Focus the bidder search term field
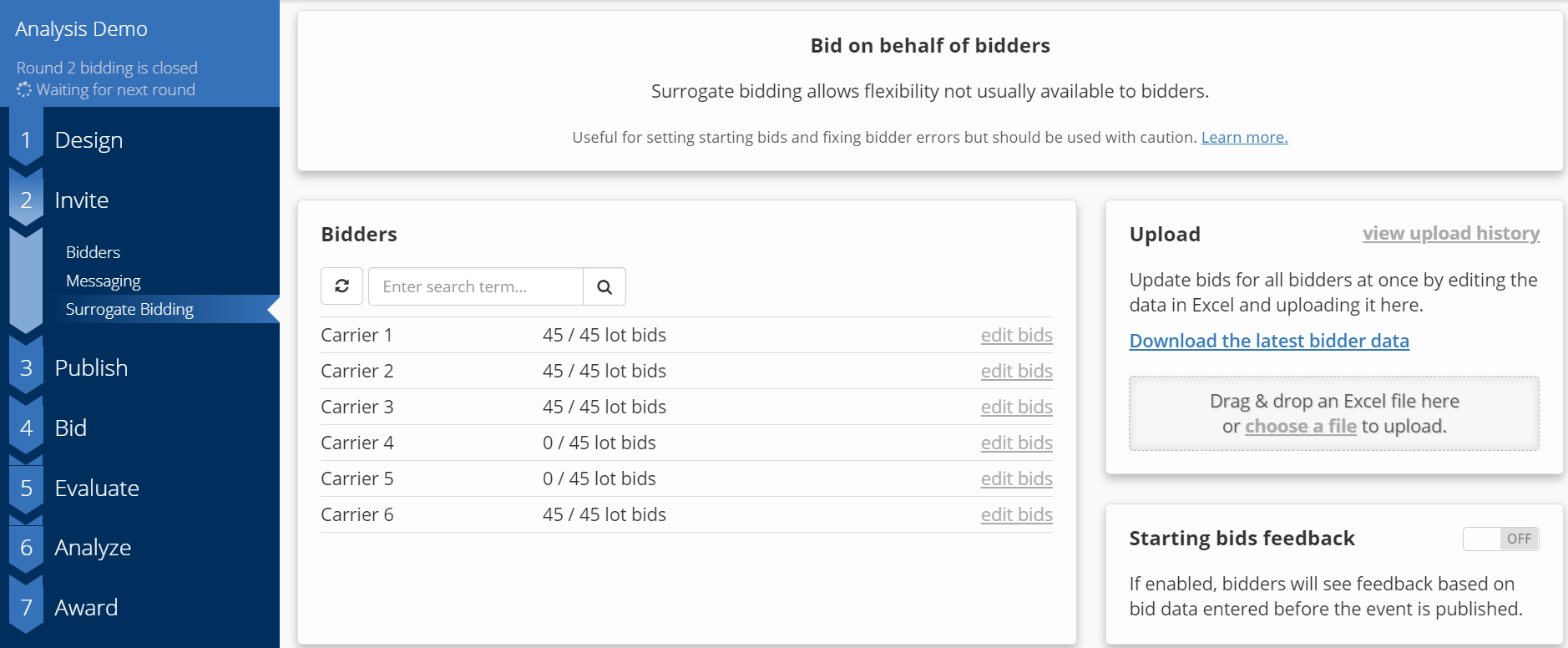Screen dimensions: 1568x648 [475, 286]
